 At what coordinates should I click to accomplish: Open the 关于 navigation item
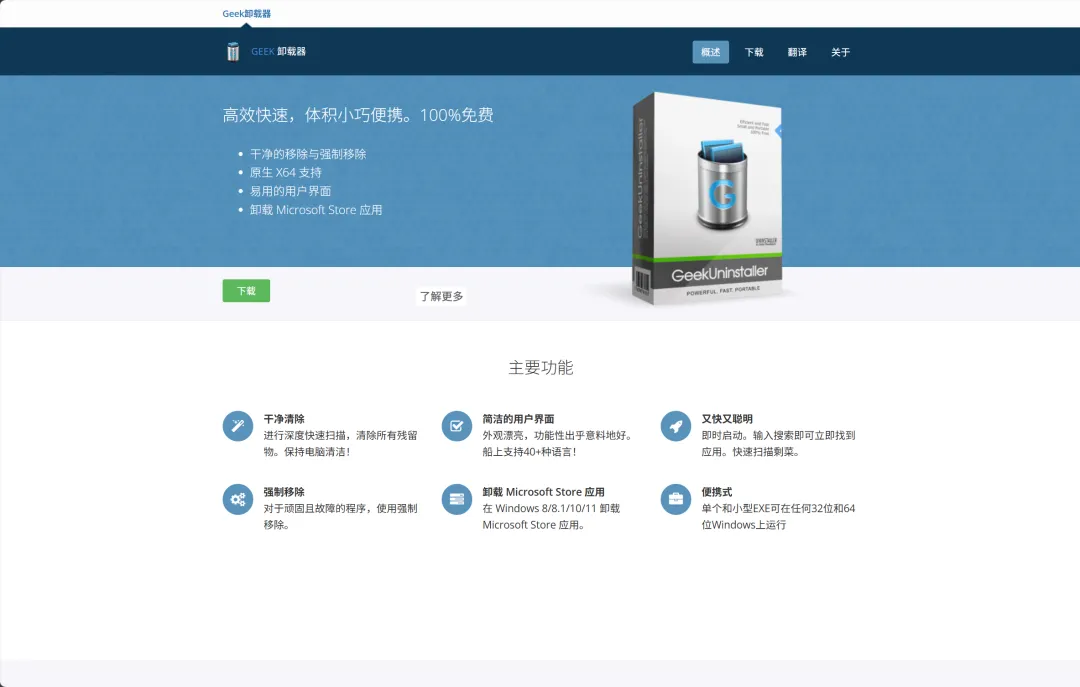(x=840, y=52)
